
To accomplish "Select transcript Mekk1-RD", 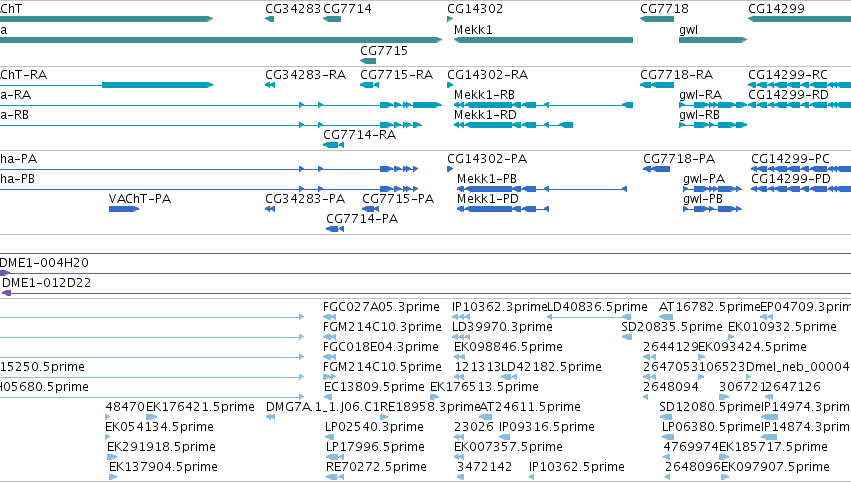I will (485, 115).
